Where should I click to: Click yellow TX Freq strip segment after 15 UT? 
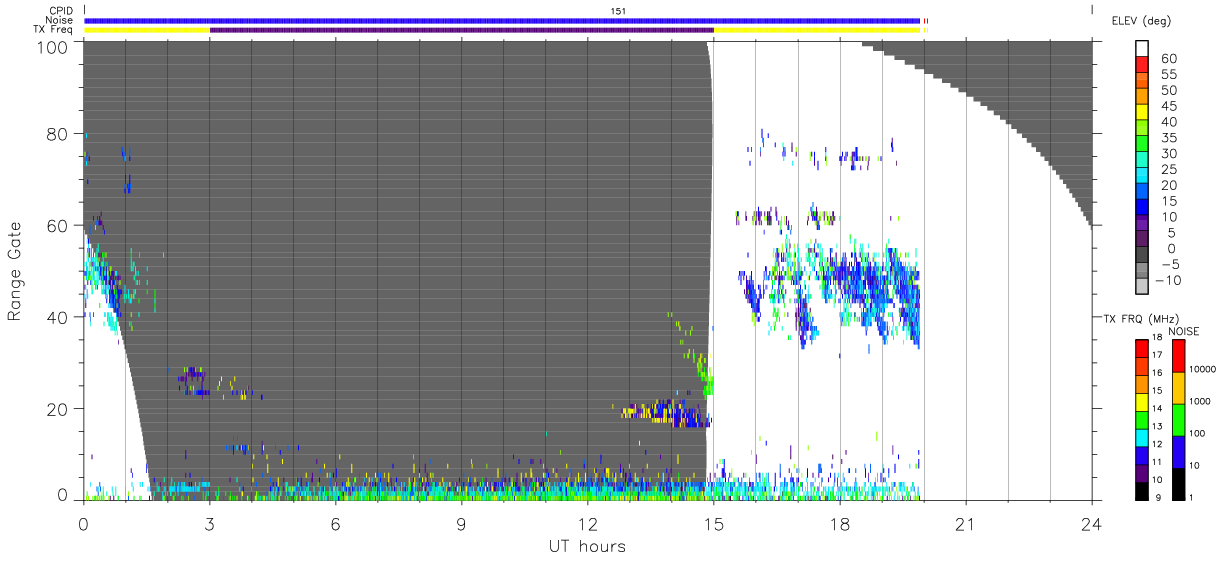coord(817,30)
